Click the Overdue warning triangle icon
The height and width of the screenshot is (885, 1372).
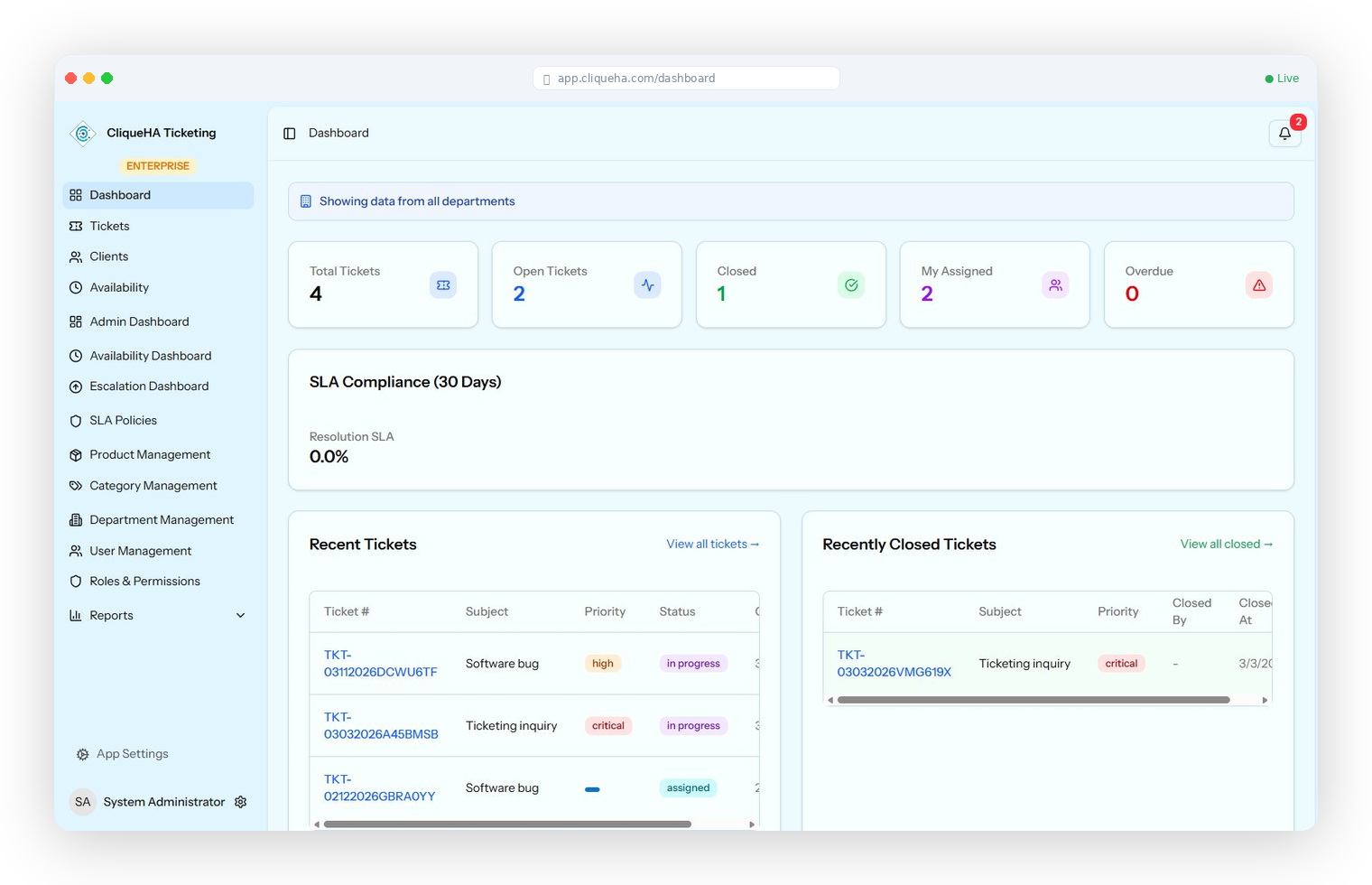(x=1259, y=285)
